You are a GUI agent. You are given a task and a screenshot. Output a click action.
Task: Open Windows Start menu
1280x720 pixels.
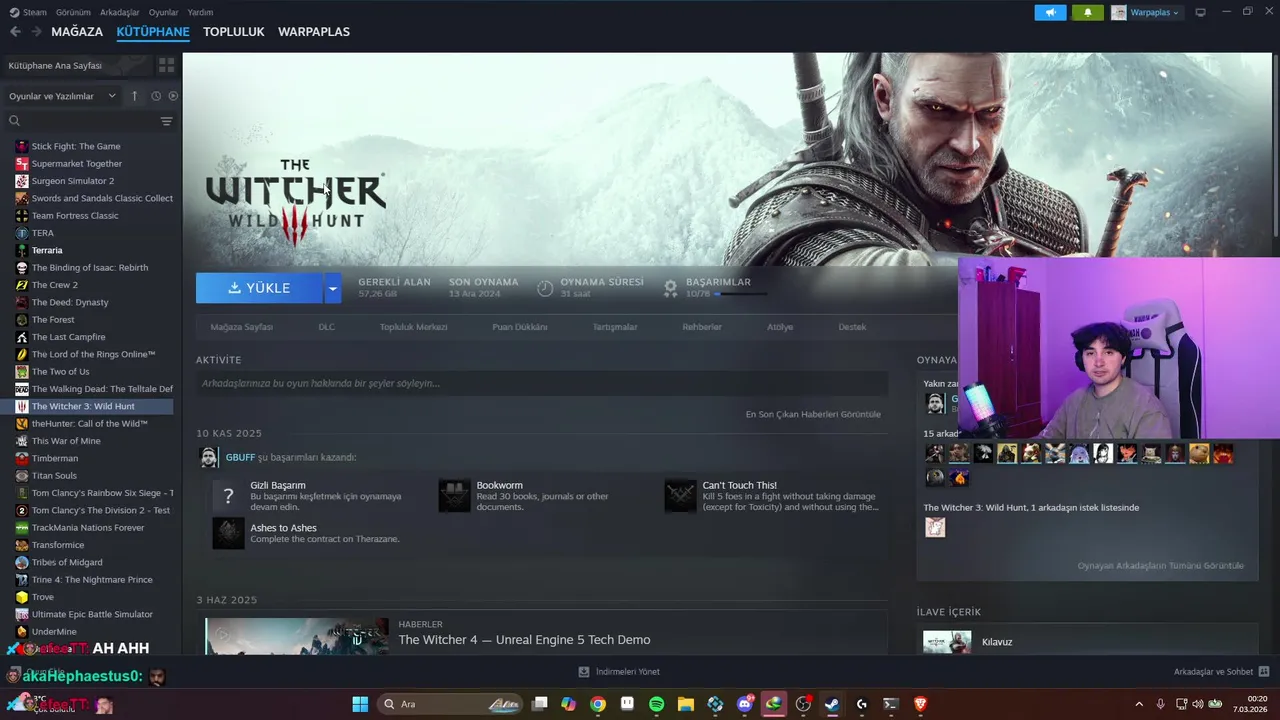click(x=360, y=704)
